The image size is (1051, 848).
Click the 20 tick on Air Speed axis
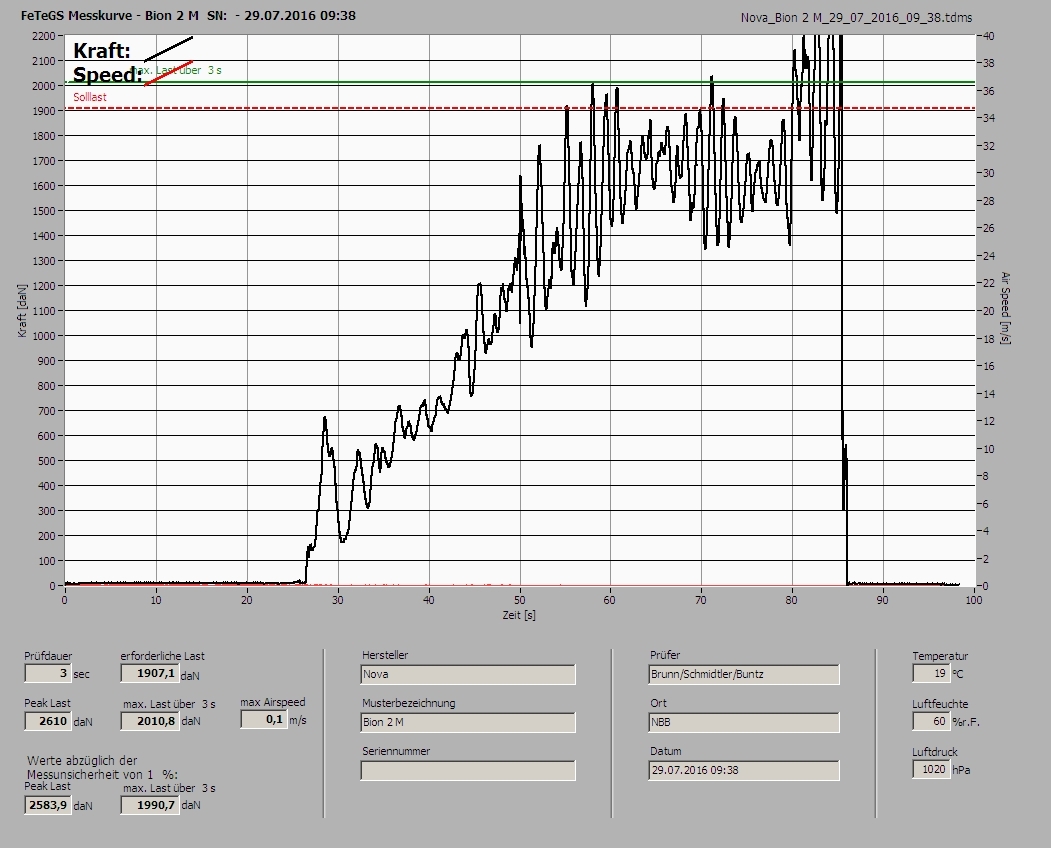[x=989, y=311]
